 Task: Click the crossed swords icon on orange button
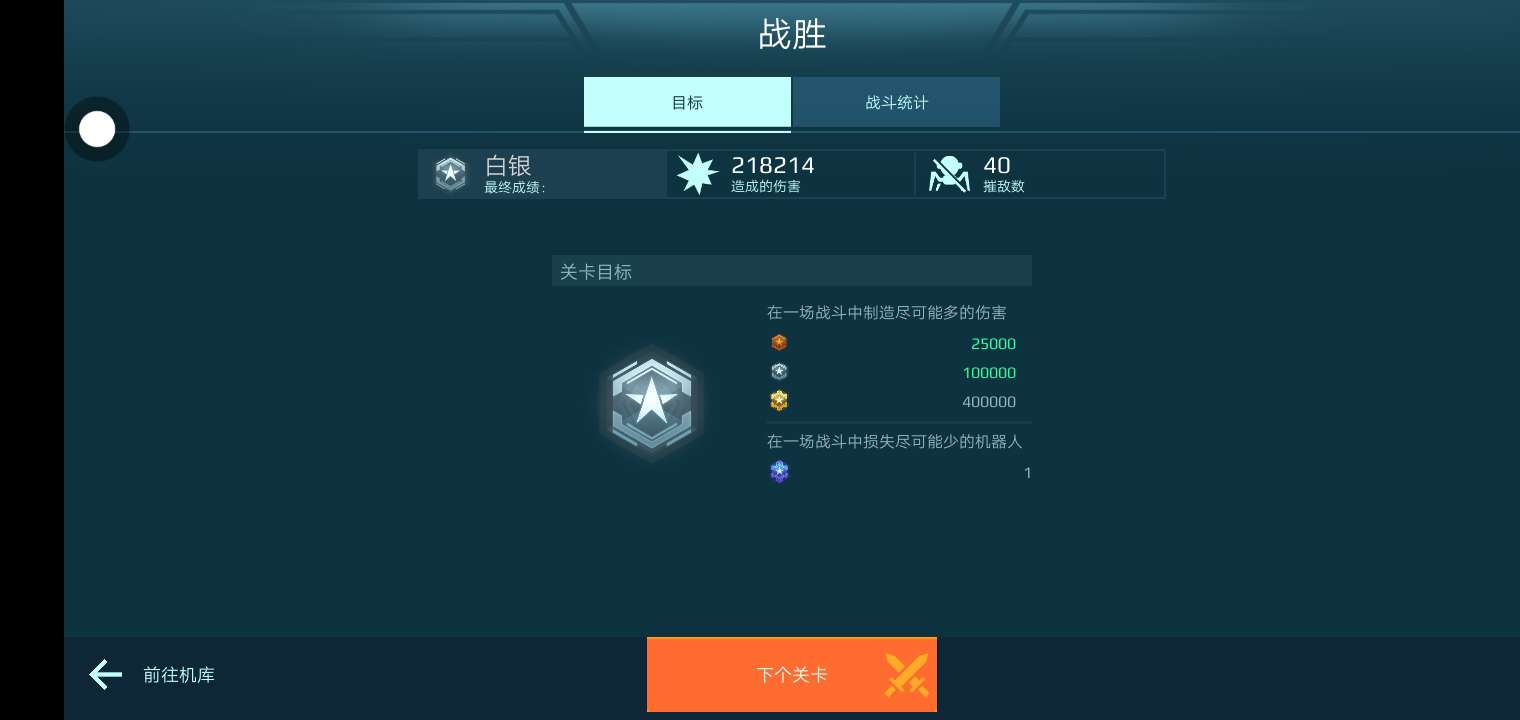(x=906, y=675)
